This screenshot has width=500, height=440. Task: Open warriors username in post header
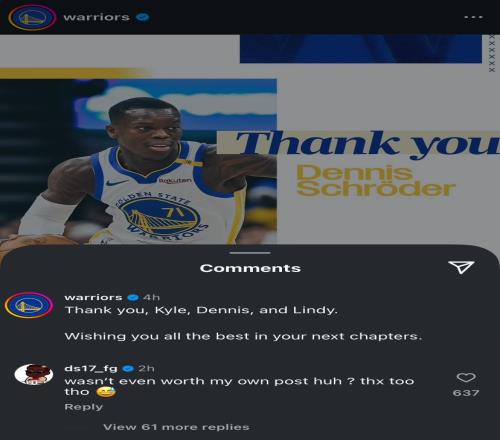click(97, 17)
